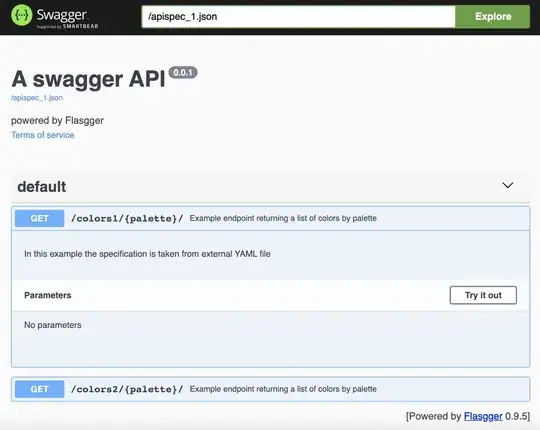The image size is (540, 430).
Task: Click the apispec_1.json URL input field
Action: [x=298, y=17]
